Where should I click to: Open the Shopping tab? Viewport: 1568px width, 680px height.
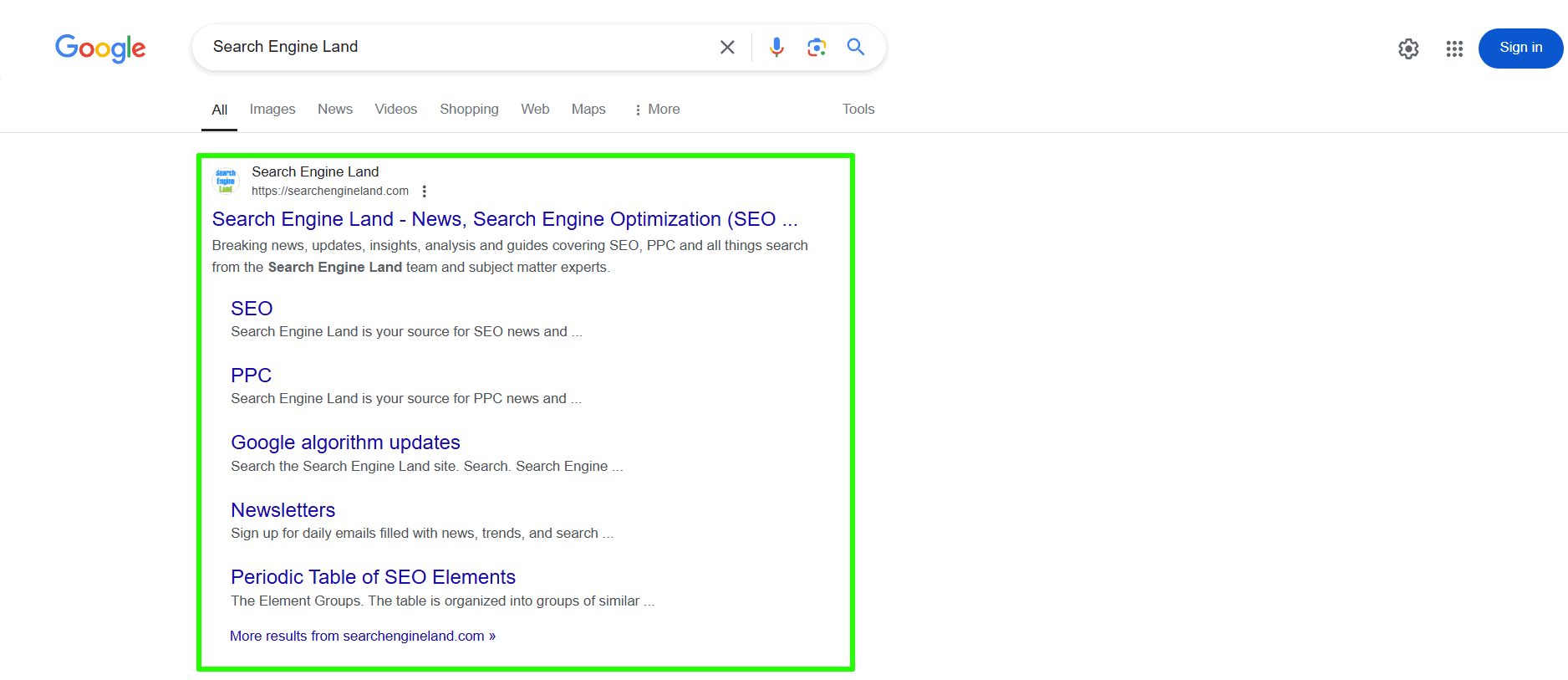(x=469, y=110)
